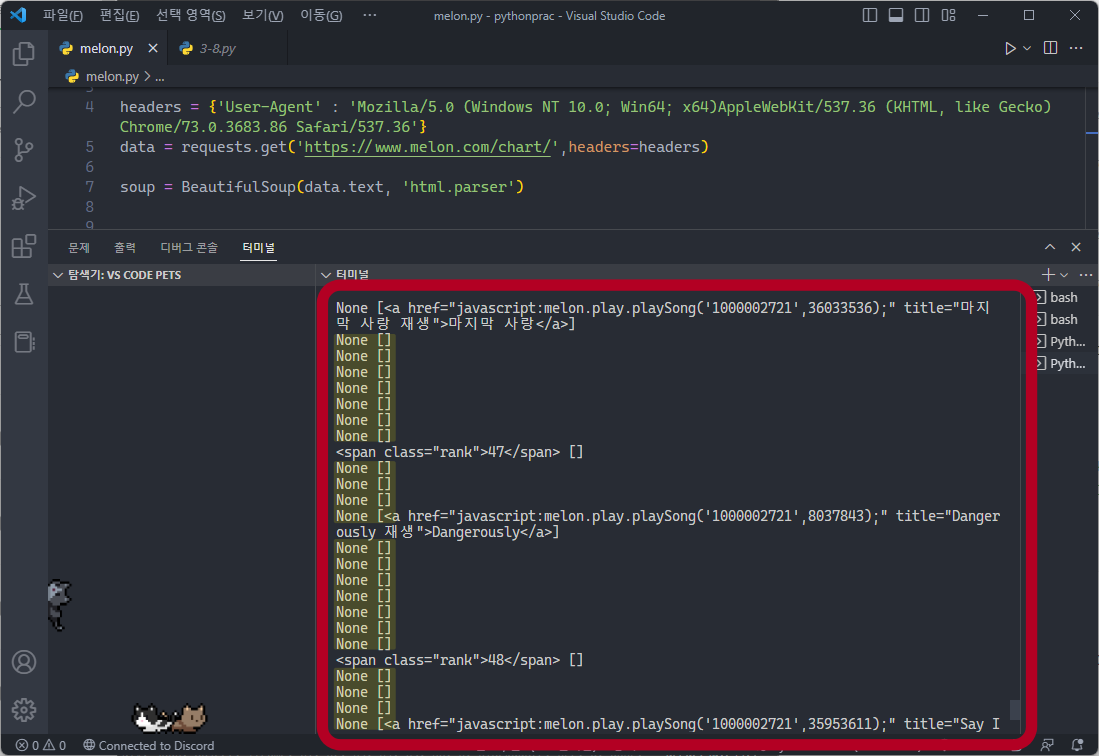This screenshot has height=756, width=1099.
Task: Open the Explorer view in activity bar
Action: coord(24,54)
